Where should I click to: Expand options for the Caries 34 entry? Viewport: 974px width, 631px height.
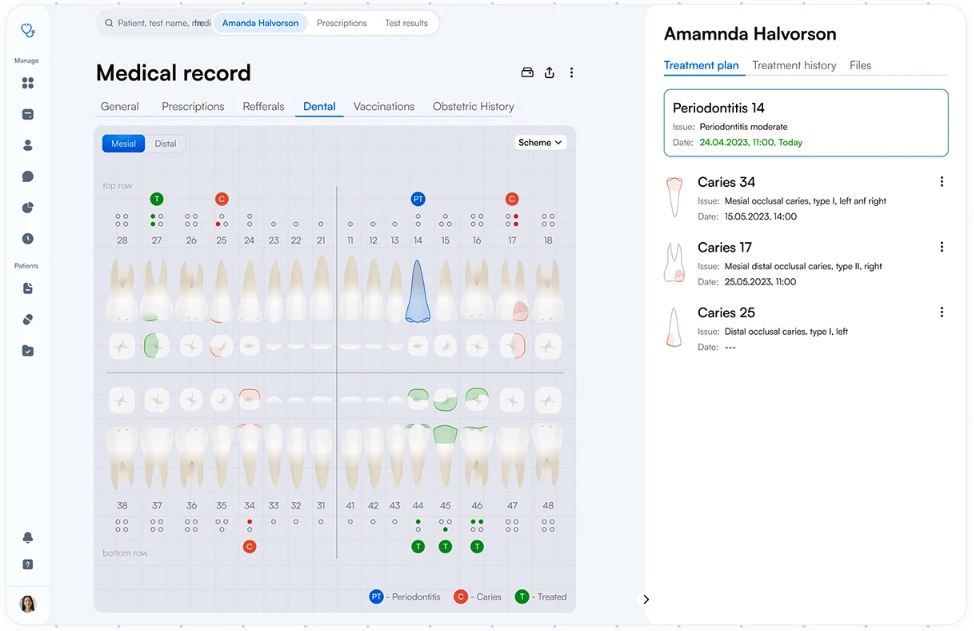click(x=941, y=181)
